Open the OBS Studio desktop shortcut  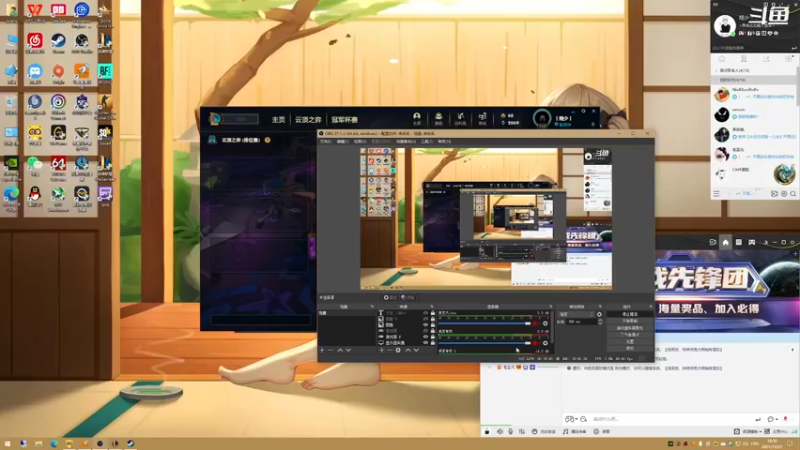[x=82, y=41]
